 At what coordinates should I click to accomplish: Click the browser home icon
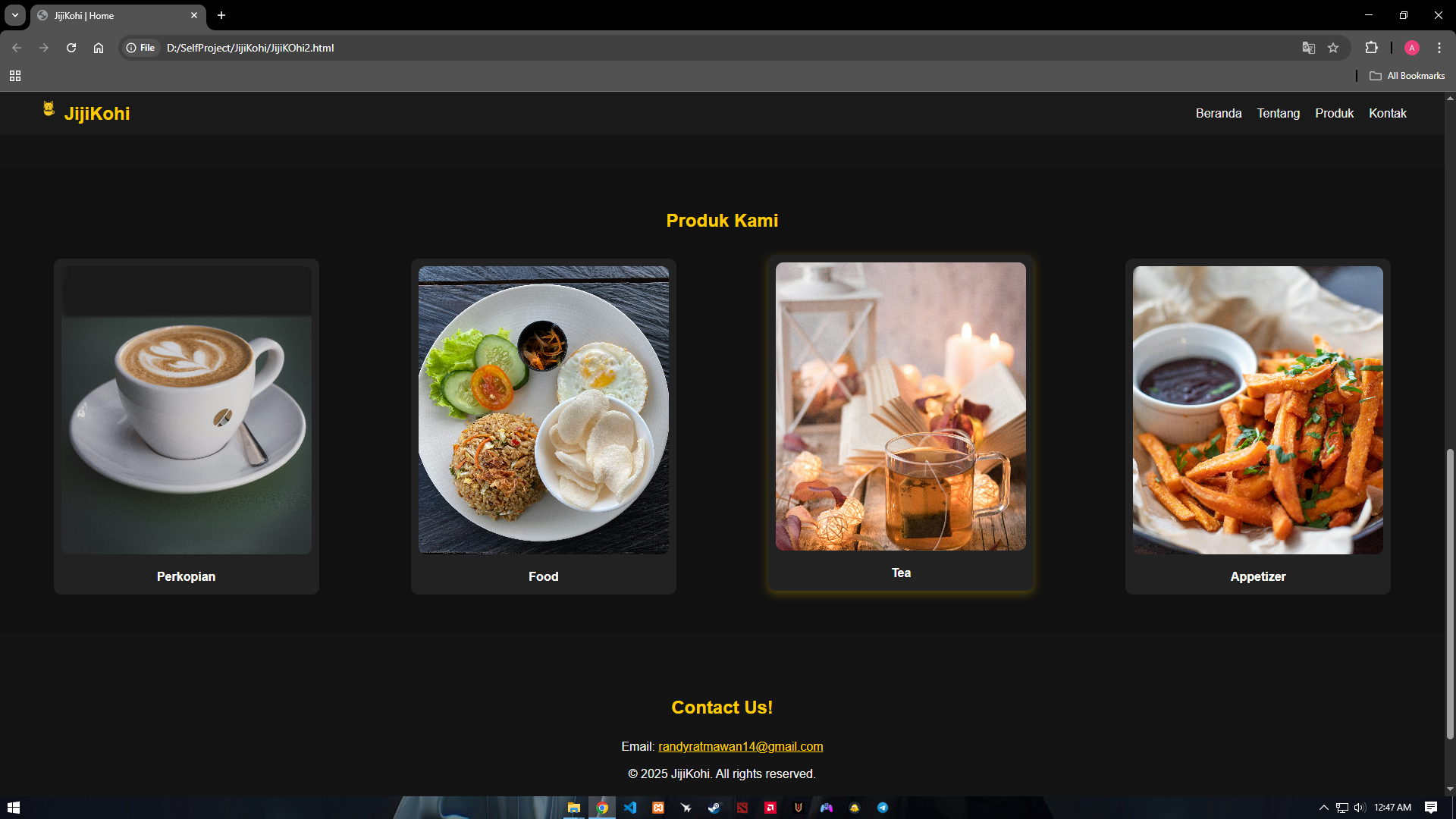coord(99,48)
